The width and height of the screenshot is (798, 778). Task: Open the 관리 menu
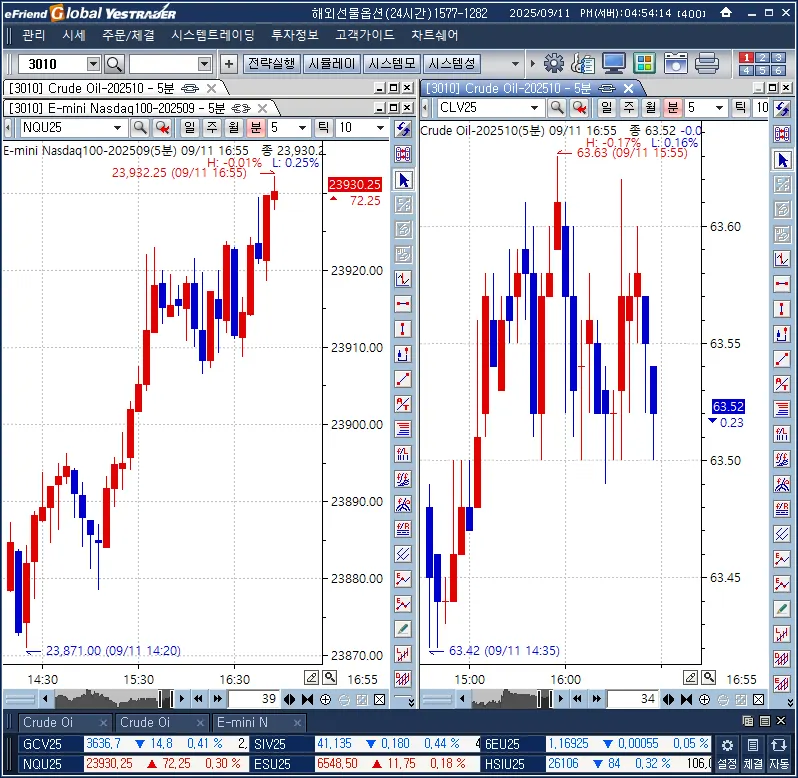pos(34,35)
